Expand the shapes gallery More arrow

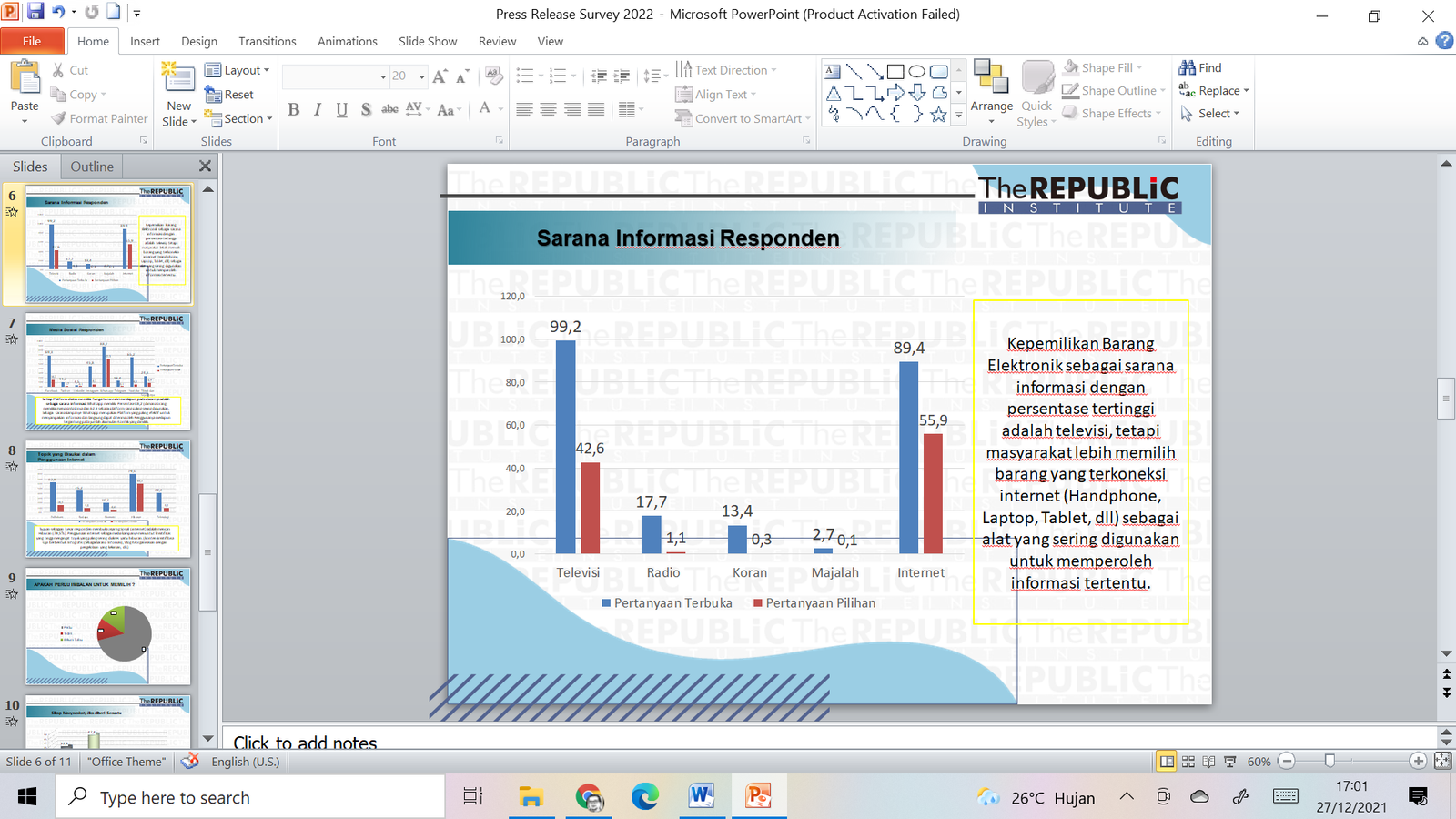(958, 115)
